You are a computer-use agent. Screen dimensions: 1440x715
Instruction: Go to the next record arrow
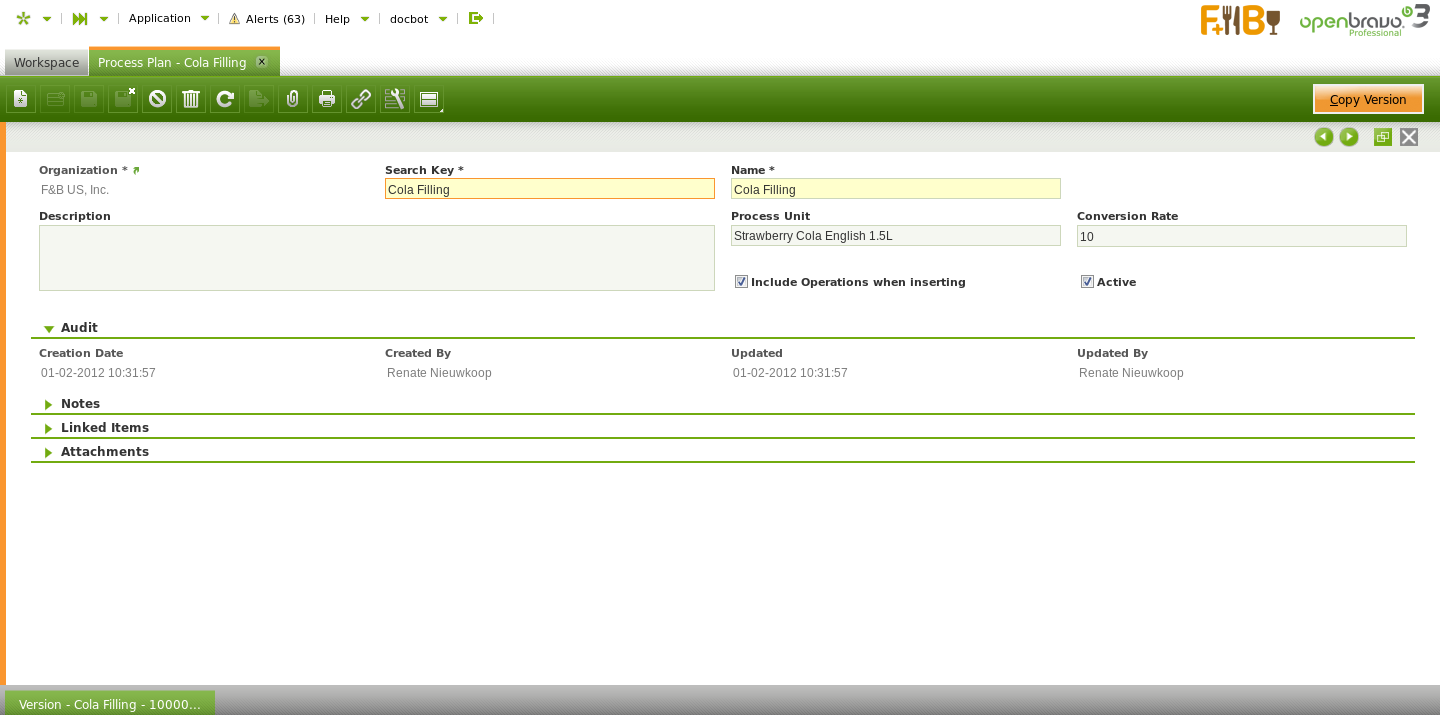click(1349, 137)
